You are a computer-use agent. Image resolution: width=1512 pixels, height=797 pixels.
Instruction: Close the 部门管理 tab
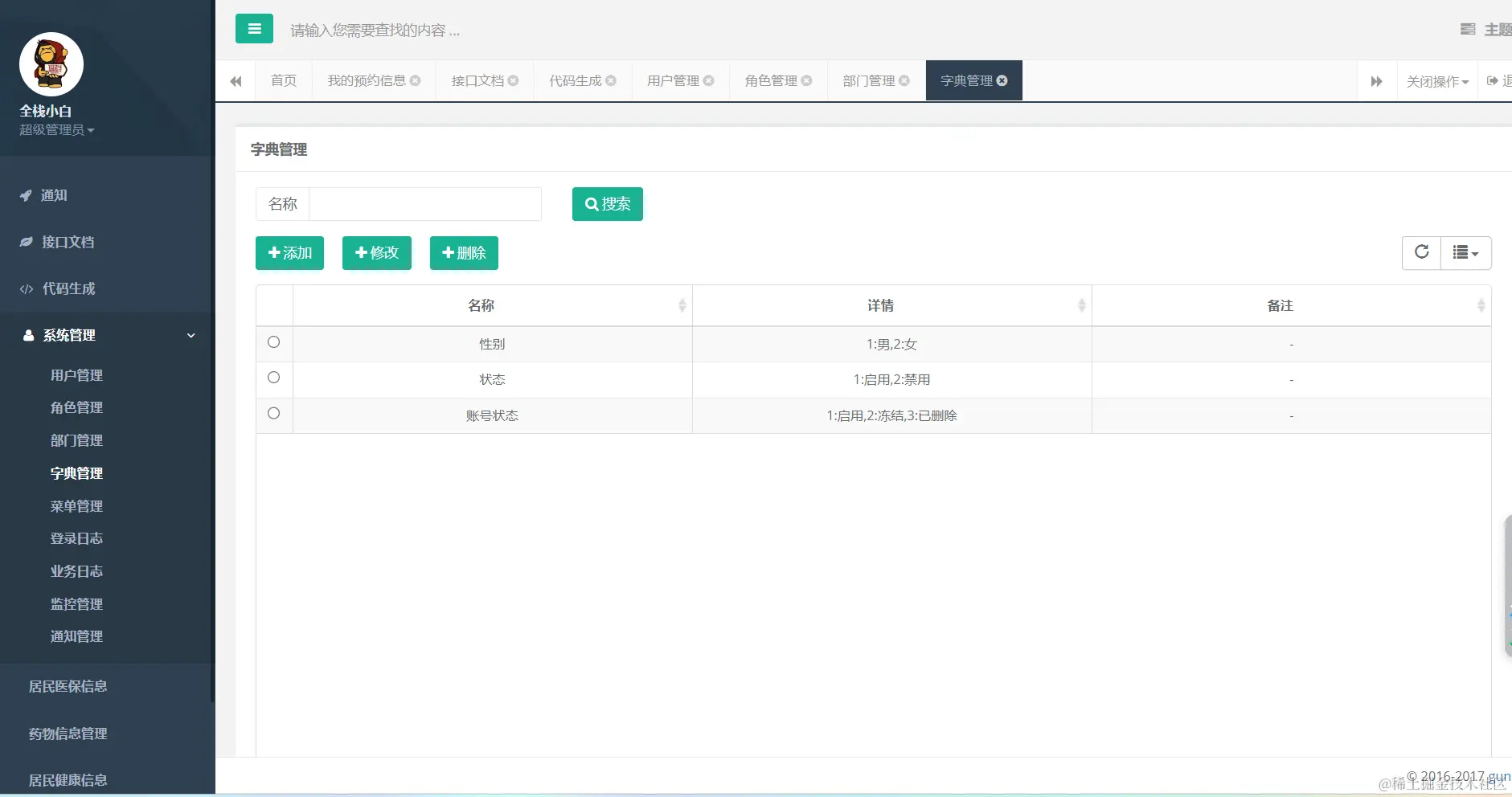click(904, 80)
